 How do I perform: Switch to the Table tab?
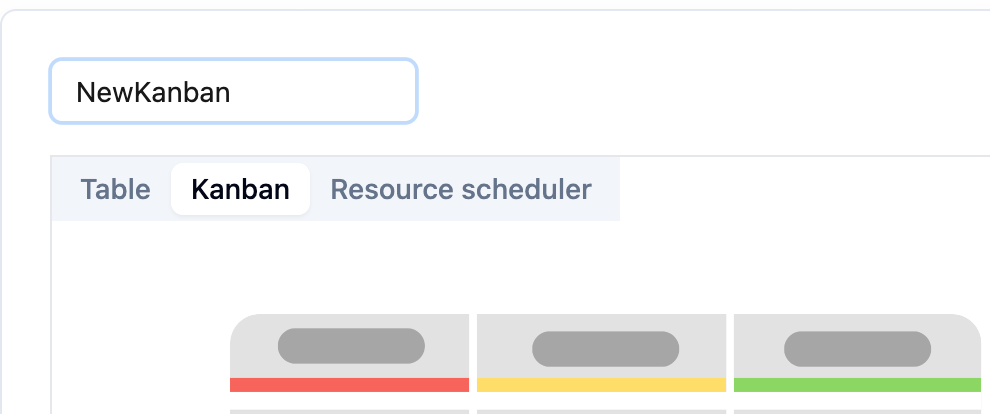pyautogui.click(x=115, y=189)
